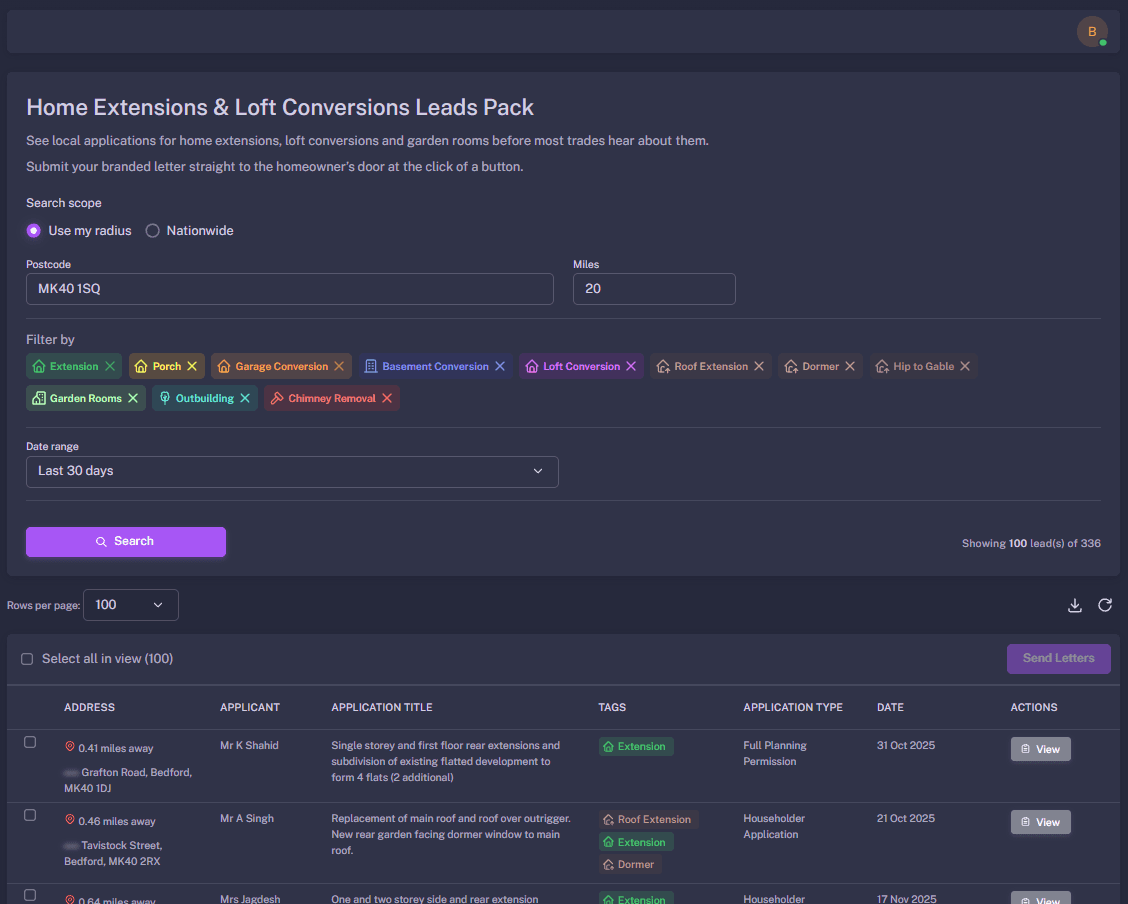Viewport: 1128px width, 904px height.
Task: Select the Use my radius option
Action: pos(33,230)
